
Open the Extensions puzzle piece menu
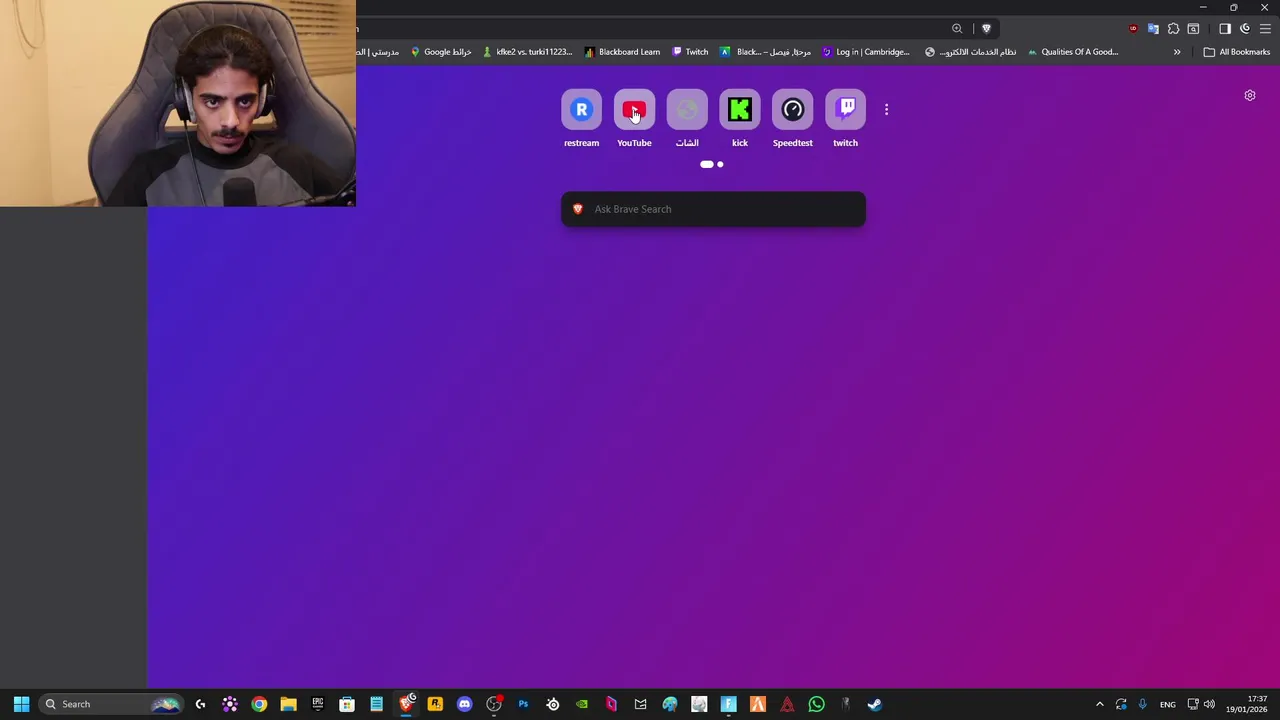click(x=1173, y=28)
